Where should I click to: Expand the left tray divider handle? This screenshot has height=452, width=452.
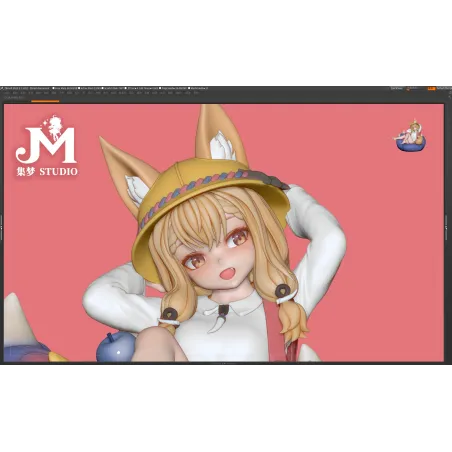(x=1, y=227)
